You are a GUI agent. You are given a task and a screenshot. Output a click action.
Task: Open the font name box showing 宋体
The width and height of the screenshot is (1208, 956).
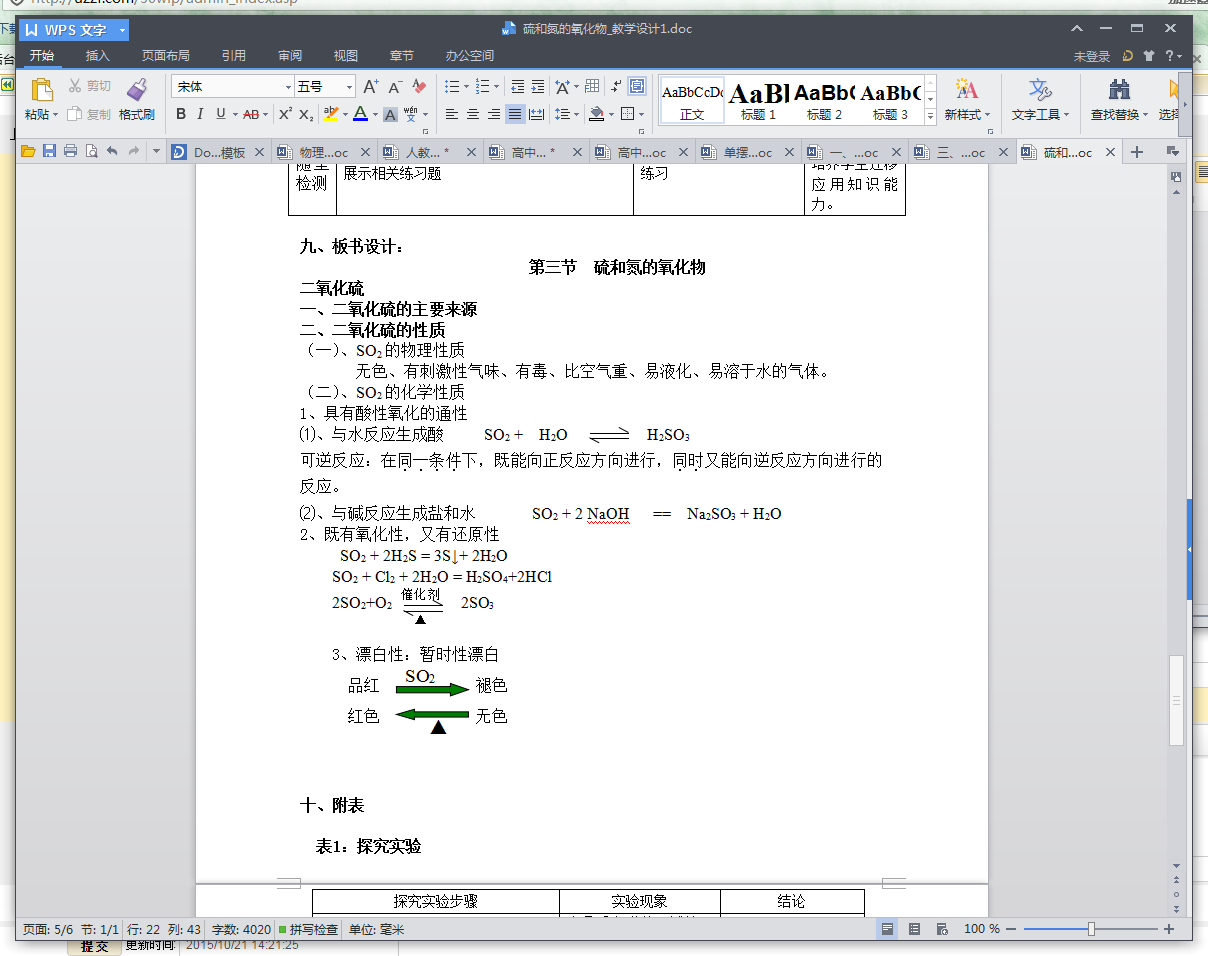232,87
